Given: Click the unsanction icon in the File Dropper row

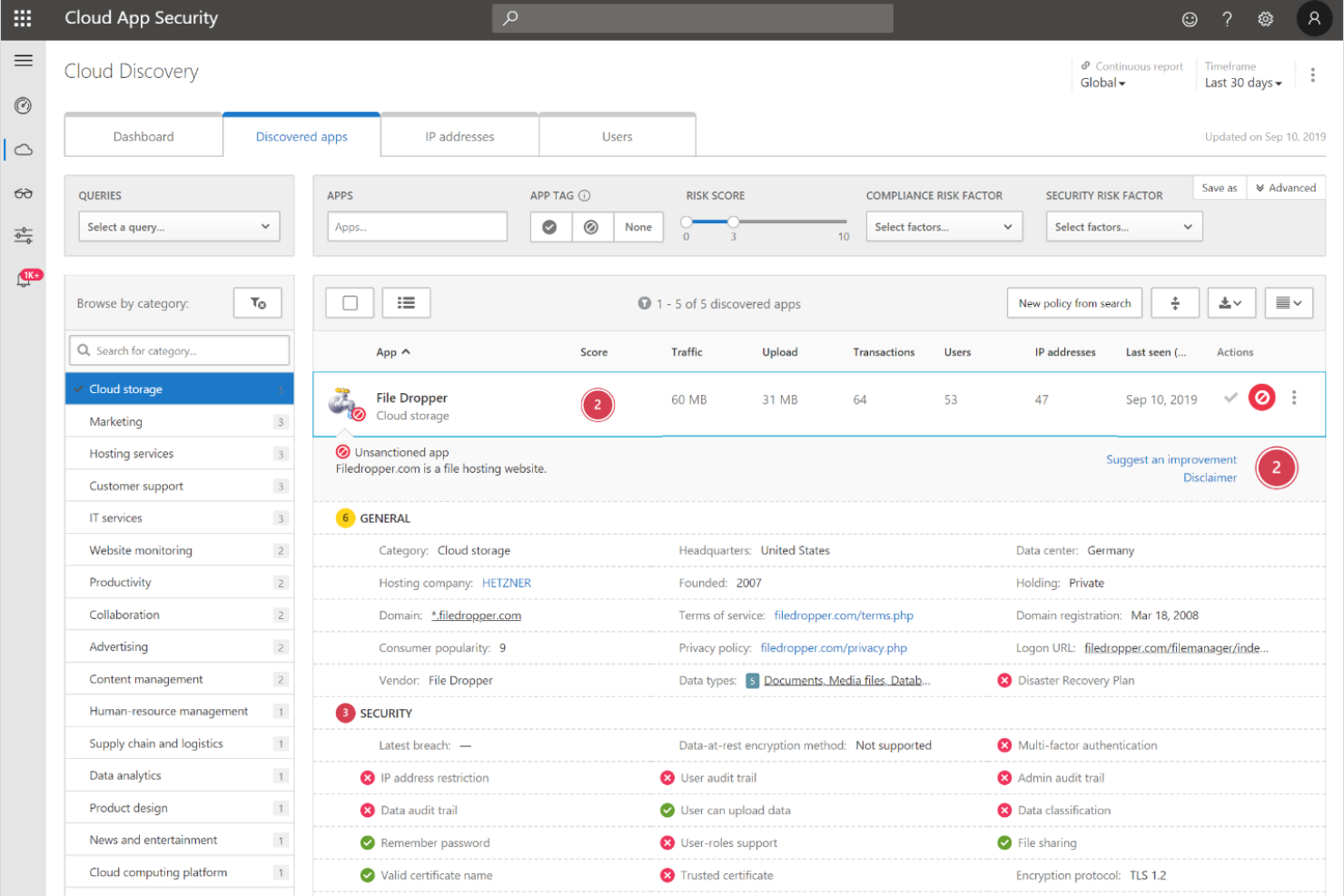Looking at the screenshot, I should pyautogui.click(x=1261, y=398).
